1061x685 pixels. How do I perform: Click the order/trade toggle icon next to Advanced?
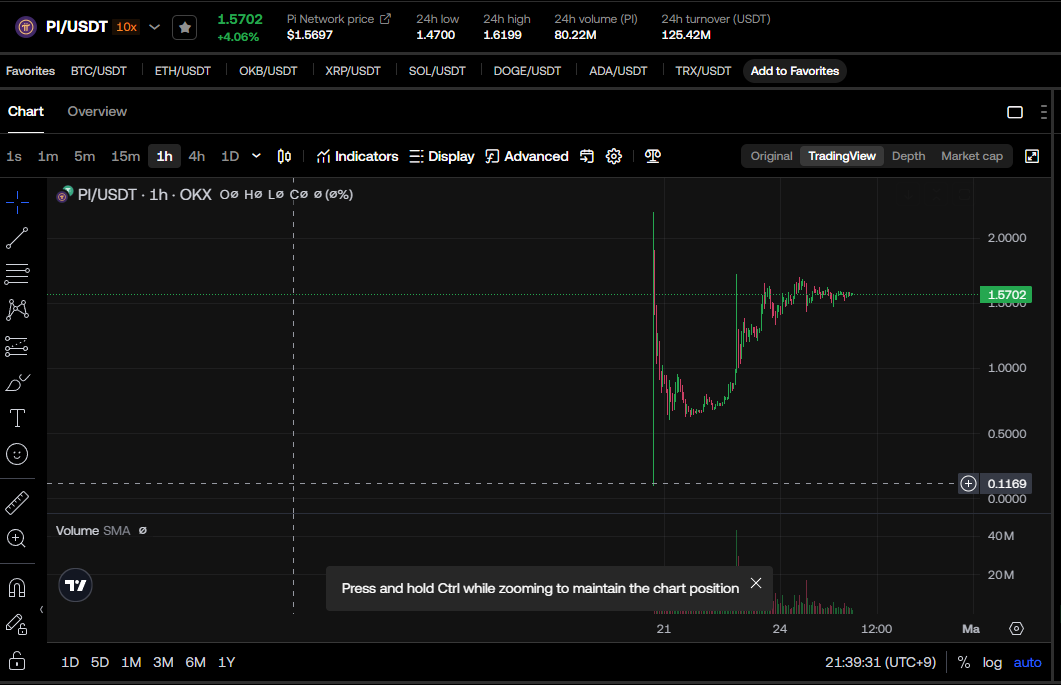(587, 156)
